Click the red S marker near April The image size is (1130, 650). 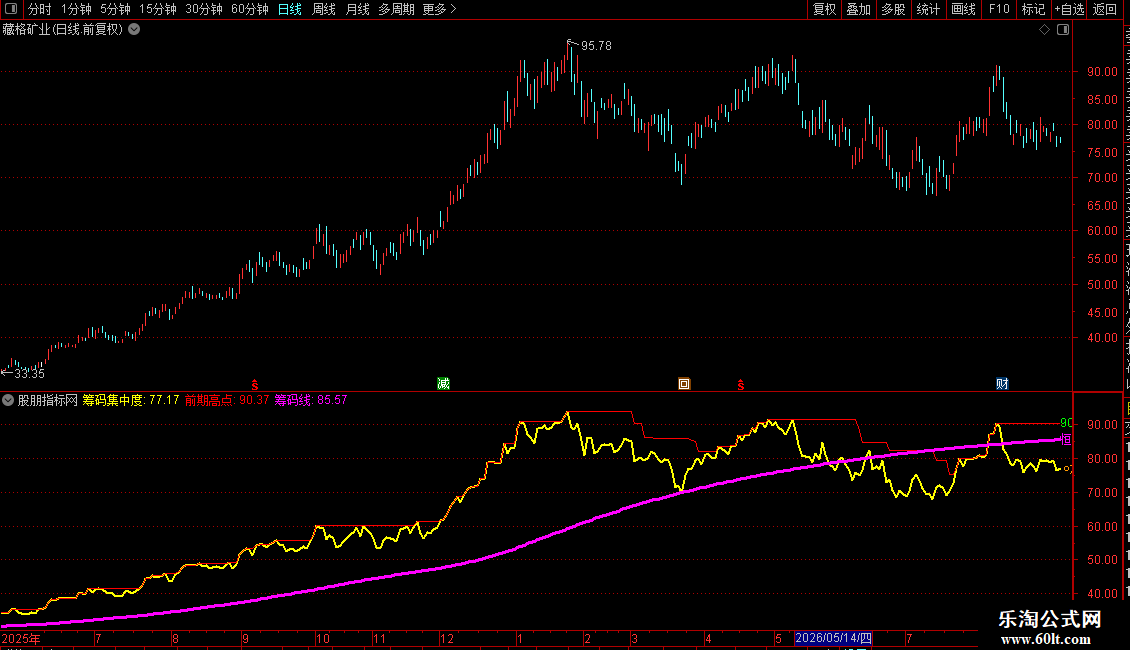coord(740,386)
